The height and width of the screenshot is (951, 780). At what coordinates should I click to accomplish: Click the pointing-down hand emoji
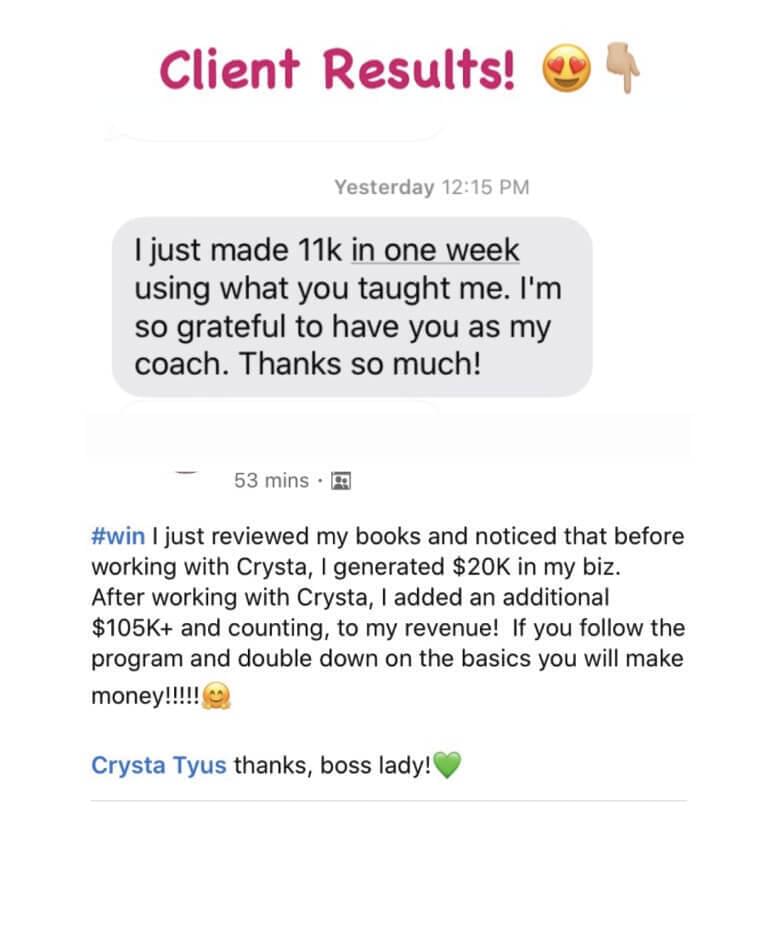pyautogui.click(x=623, y=67)
